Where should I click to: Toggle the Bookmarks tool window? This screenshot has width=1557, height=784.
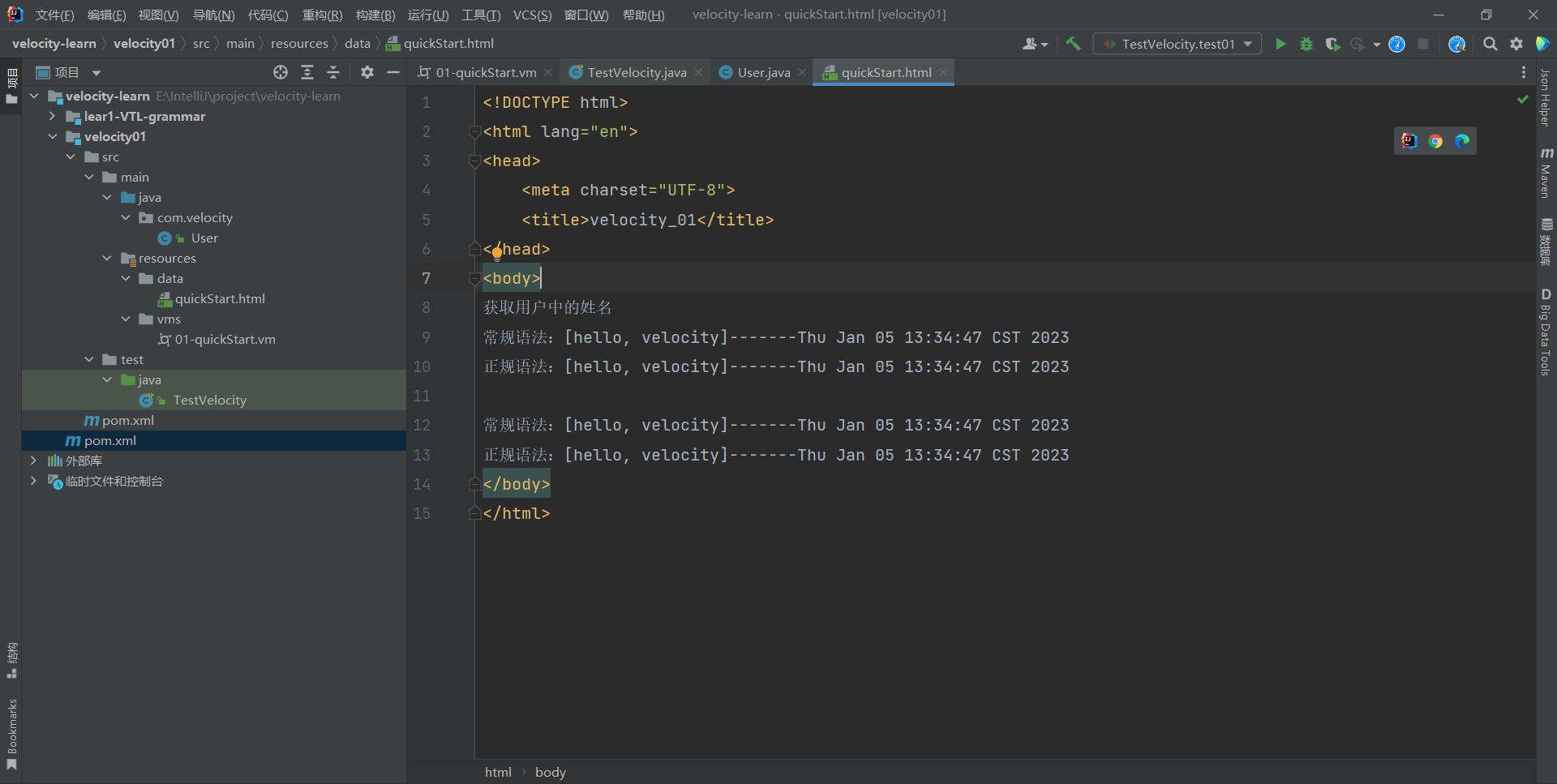pyautogui.click(x=11, y=735)
